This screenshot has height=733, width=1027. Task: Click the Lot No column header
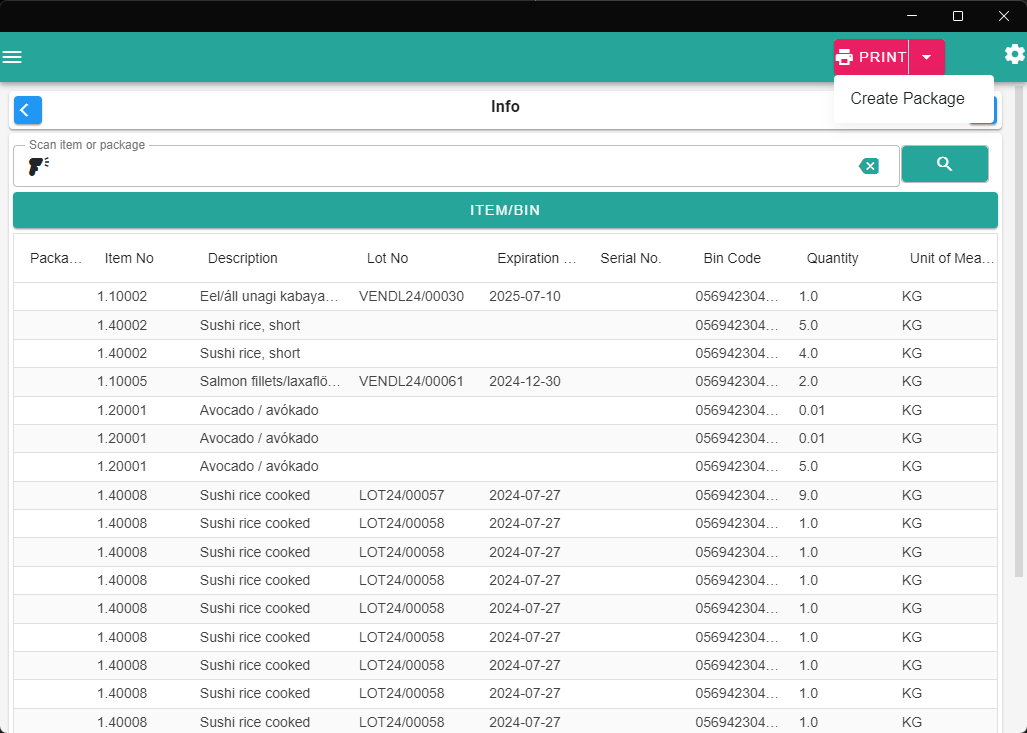pos(387,258)
